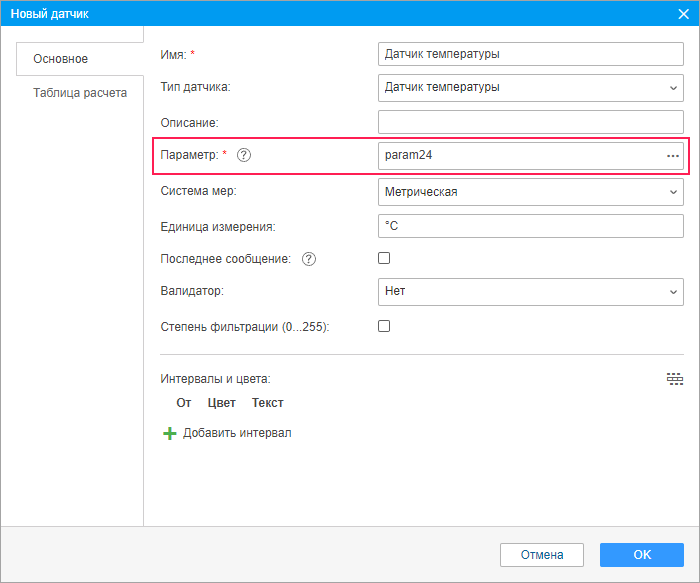Click the Единица измерения field
Image resolution: width=700 pixels, height=583 pixels.
pos(531,226)
